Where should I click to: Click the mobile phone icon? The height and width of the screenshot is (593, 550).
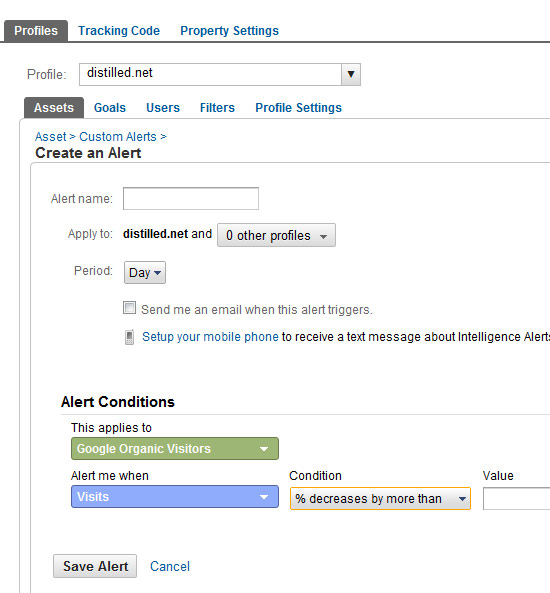click(129, 337)
